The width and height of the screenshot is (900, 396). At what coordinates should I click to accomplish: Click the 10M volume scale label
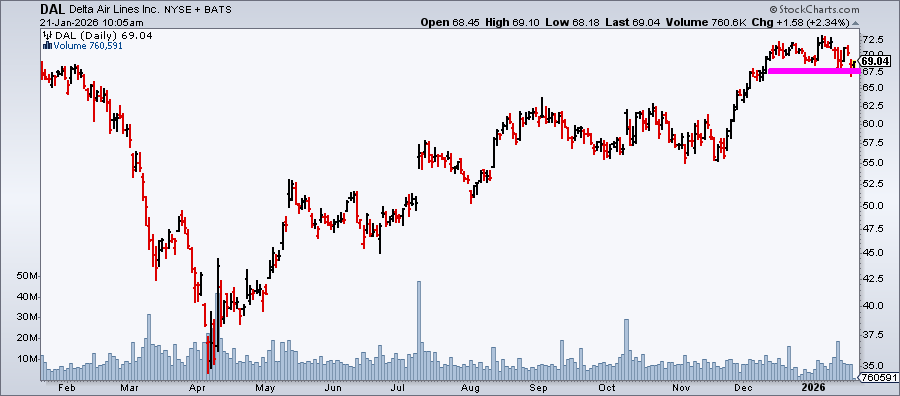pos(28,359)
